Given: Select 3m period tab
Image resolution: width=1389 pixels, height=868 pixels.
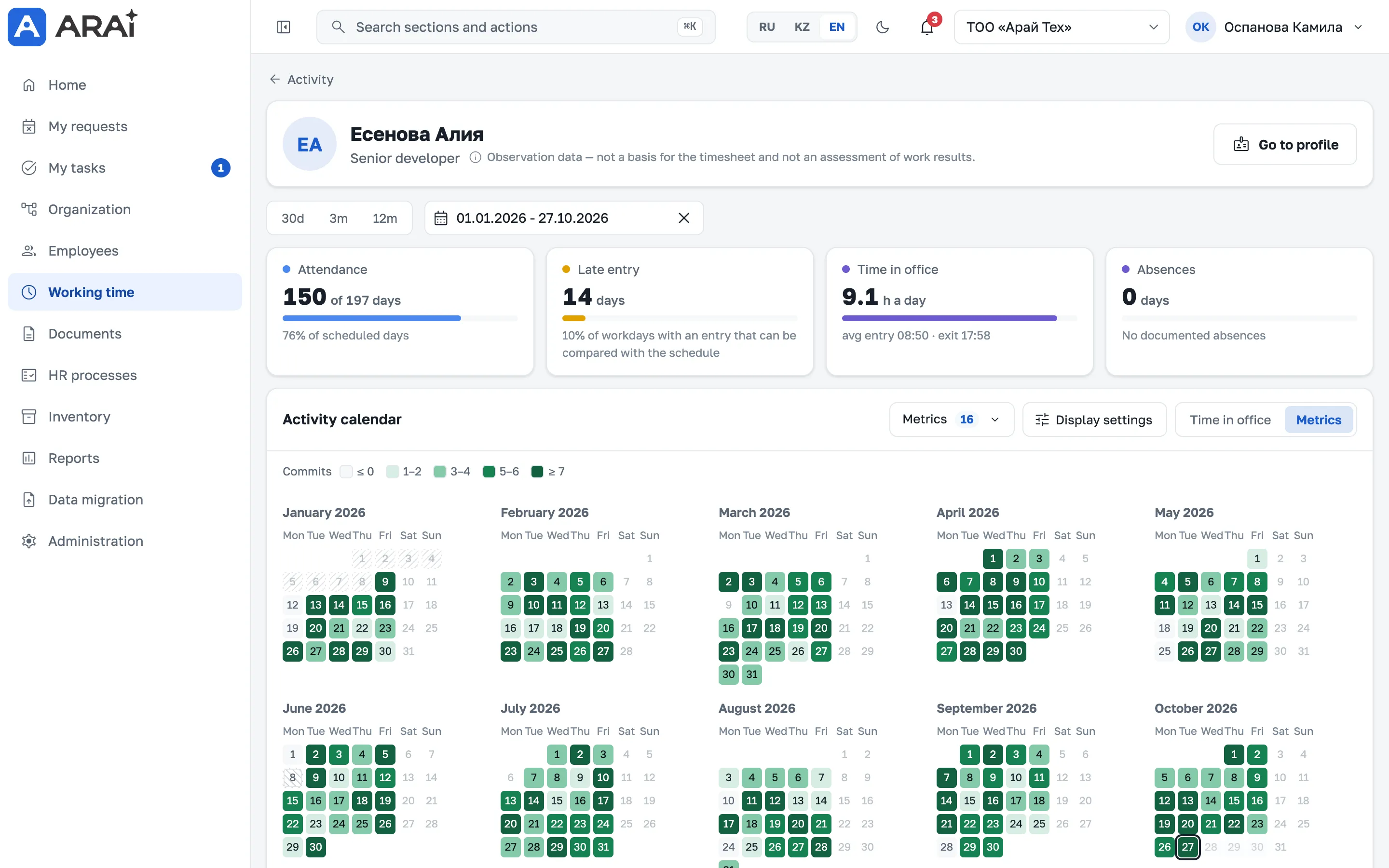Looking at the screenshot, I should tap(339, 218).
